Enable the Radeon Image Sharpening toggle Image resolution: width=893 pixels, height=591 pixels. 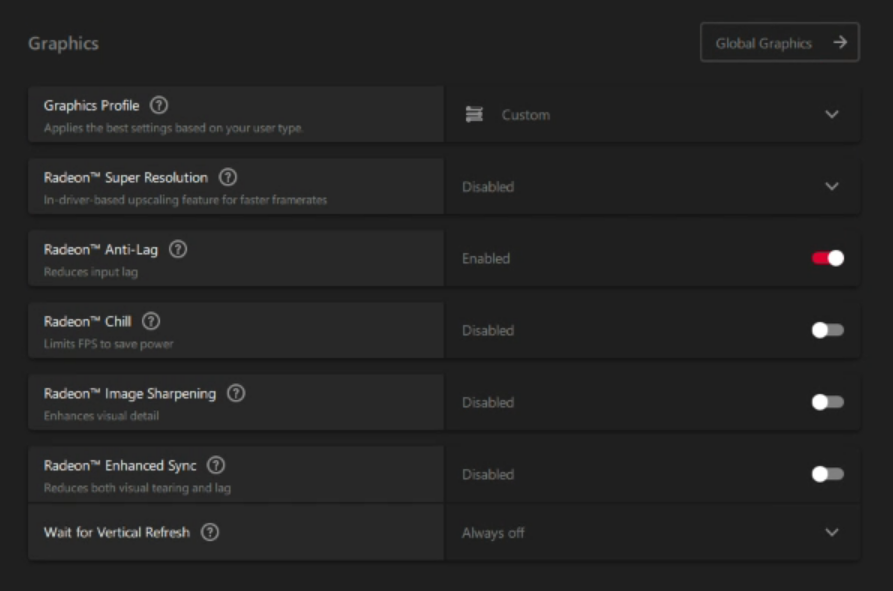point(828,402)
